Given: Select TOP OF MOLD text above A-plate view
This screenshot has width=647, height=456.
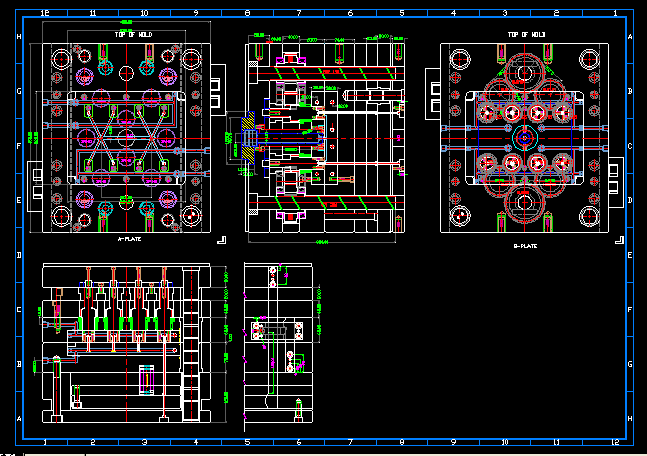Looking at the screenshot, I should click(x=133, y=35).
